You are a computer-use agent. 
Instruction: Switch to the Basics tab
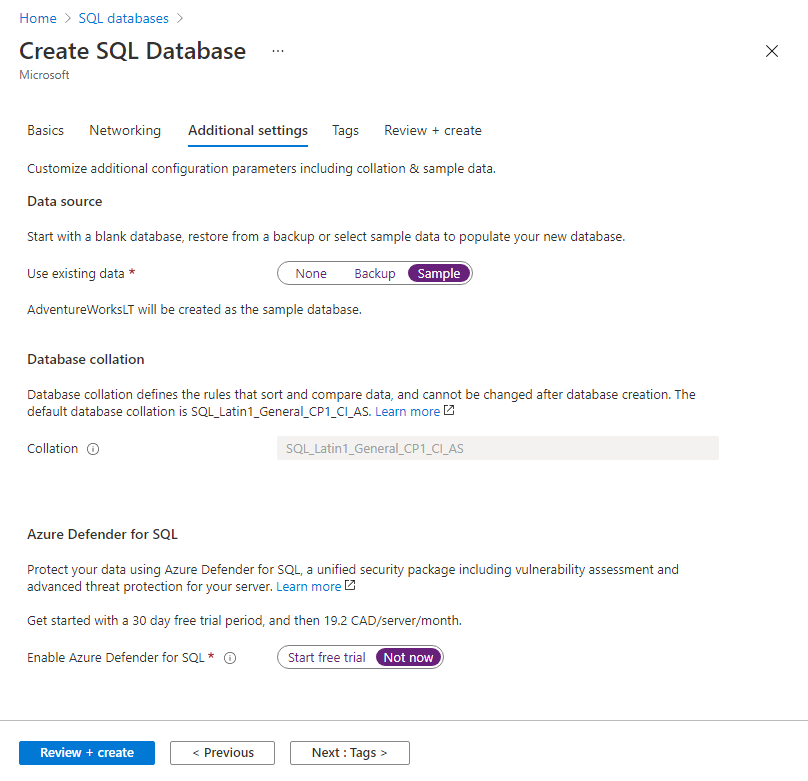pos(45,130)
